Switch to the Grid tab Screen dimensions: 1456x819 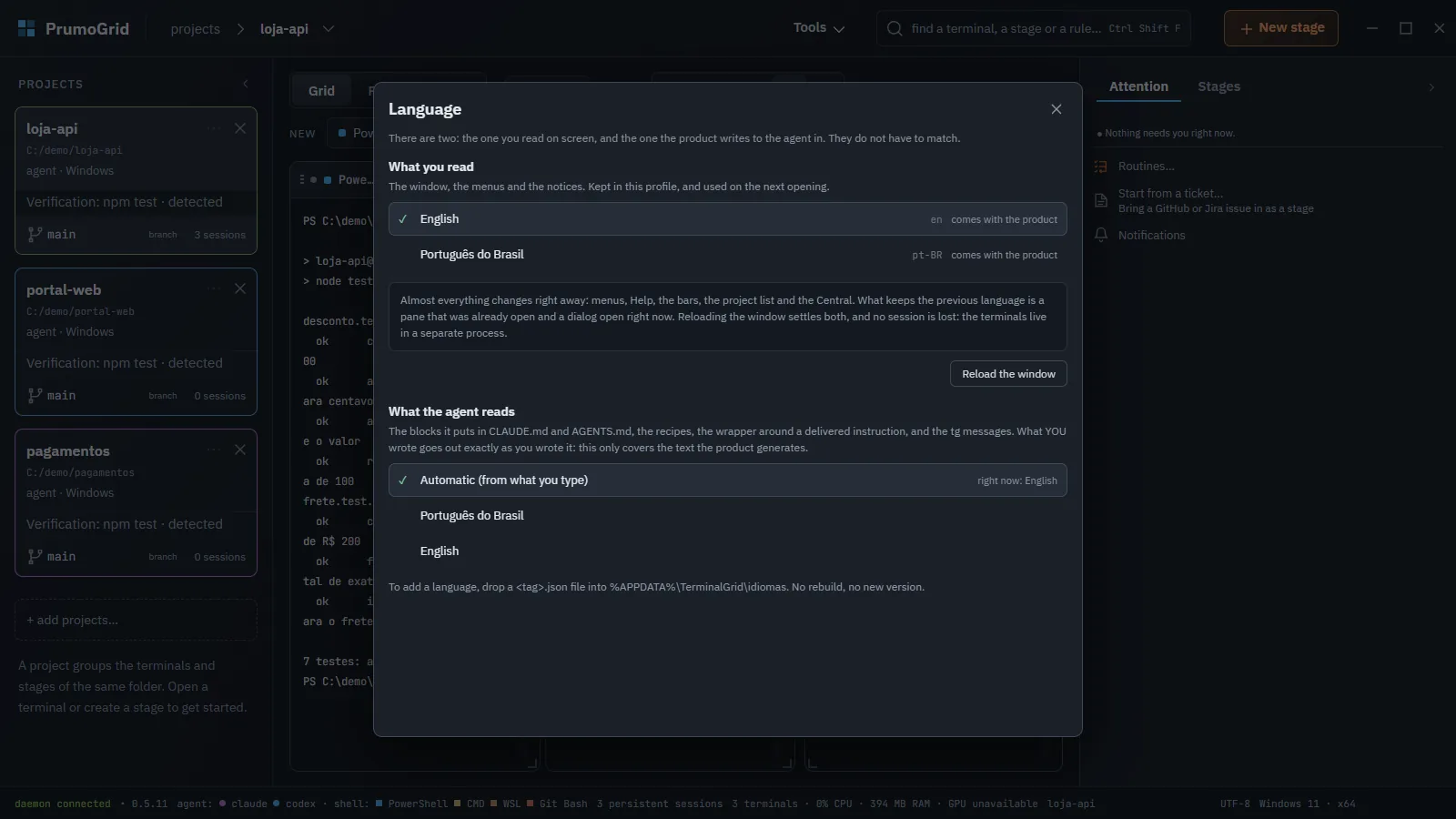(321, 91)
